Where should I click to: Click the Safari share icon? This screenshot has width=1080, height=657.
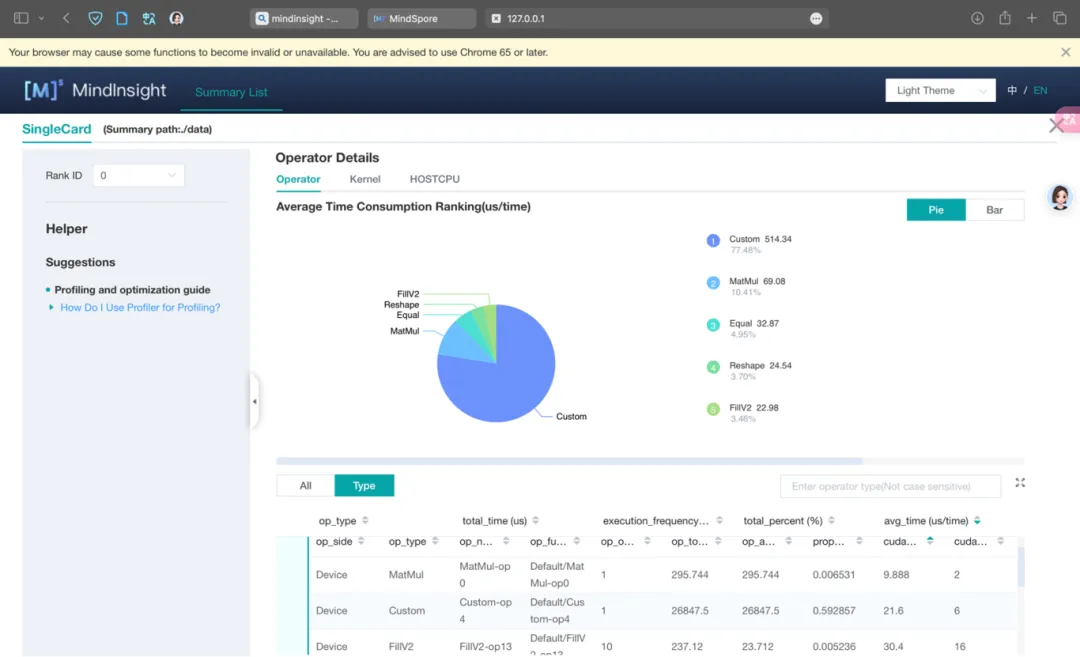click(x=1005, y=18)
